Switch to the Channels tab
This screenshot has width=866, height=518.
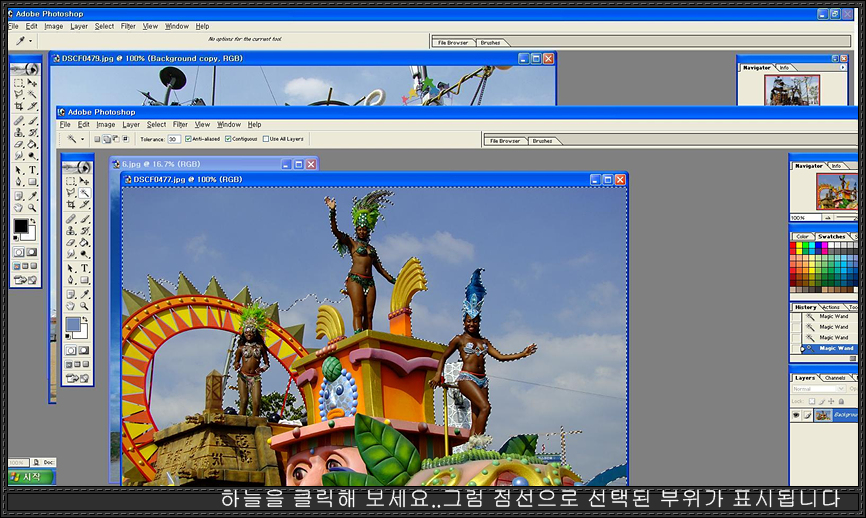pyautogui.click(x=835, y=378)
